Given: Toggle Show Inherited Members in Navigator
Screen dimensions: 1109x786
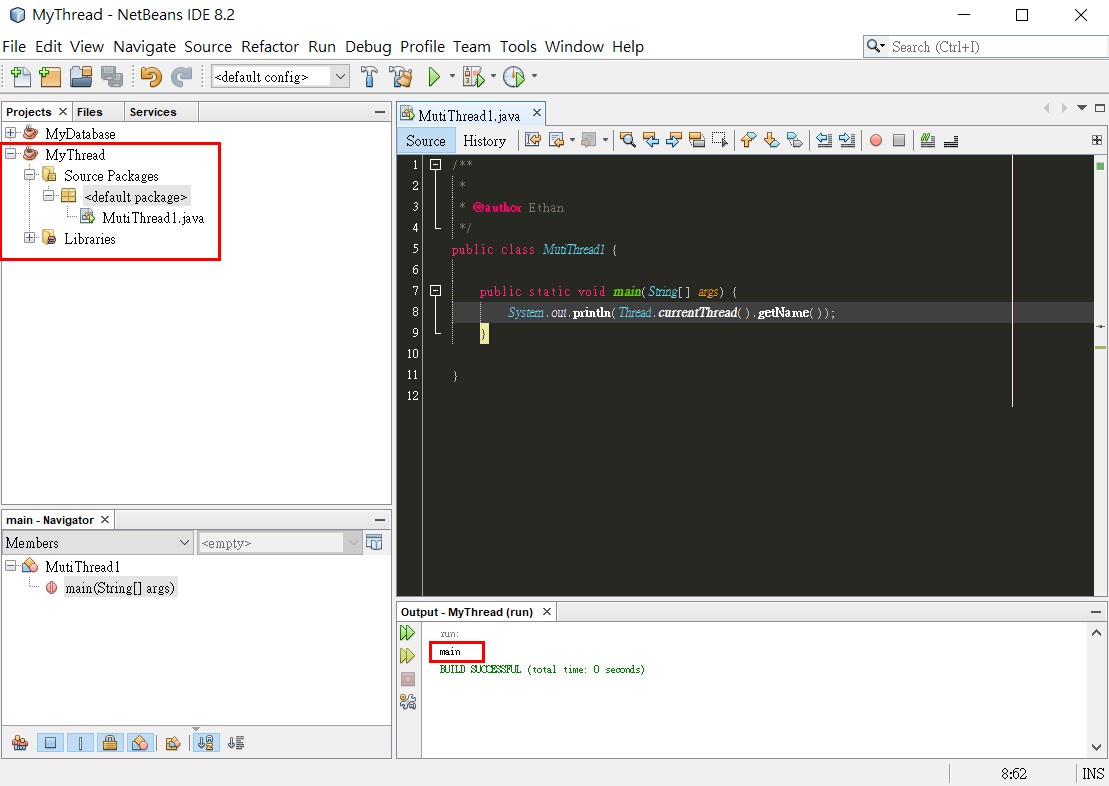Looking at the screenshot, I should coord(20,743).
